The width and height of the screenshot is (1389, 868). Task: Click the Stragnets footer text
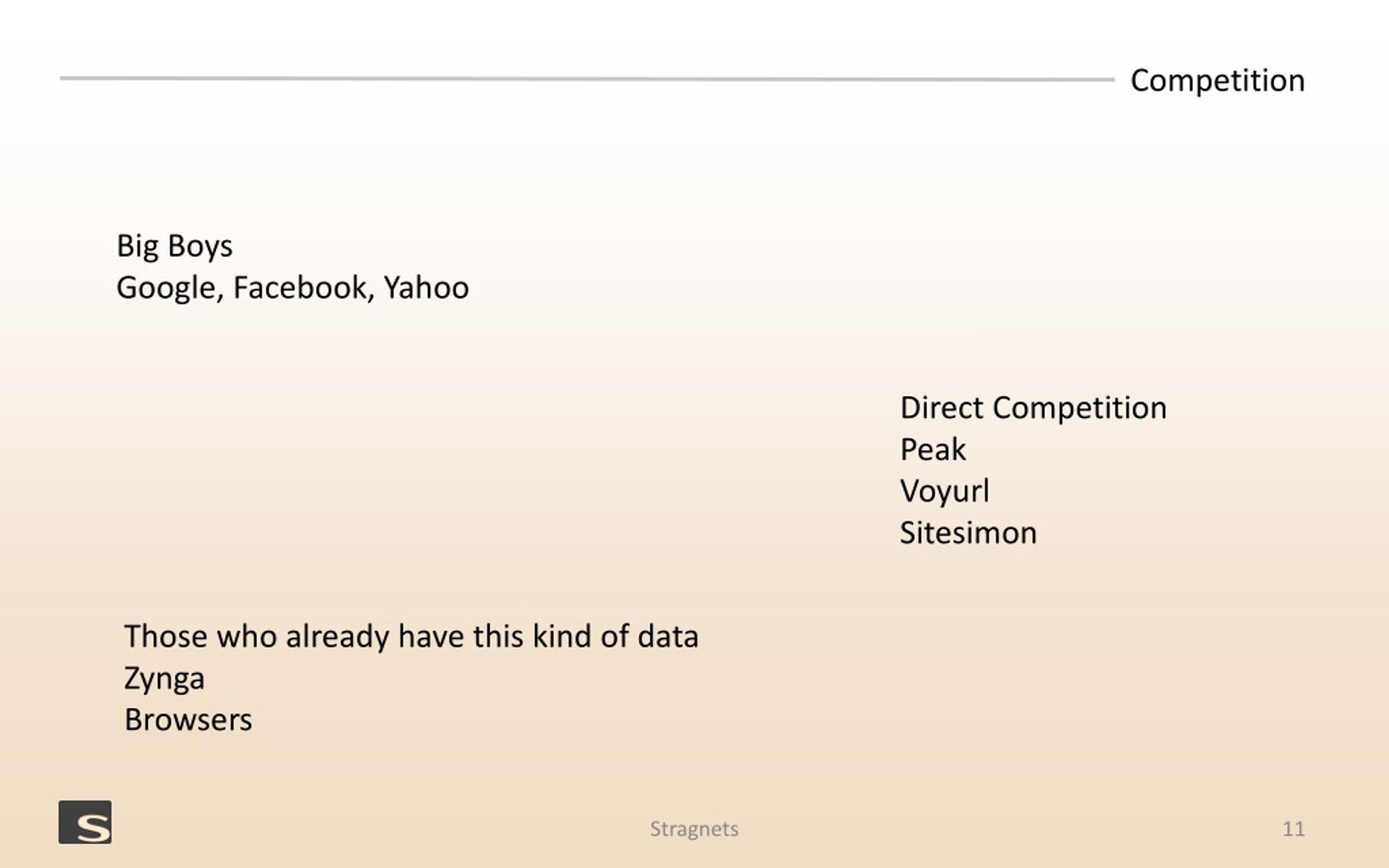694,829
